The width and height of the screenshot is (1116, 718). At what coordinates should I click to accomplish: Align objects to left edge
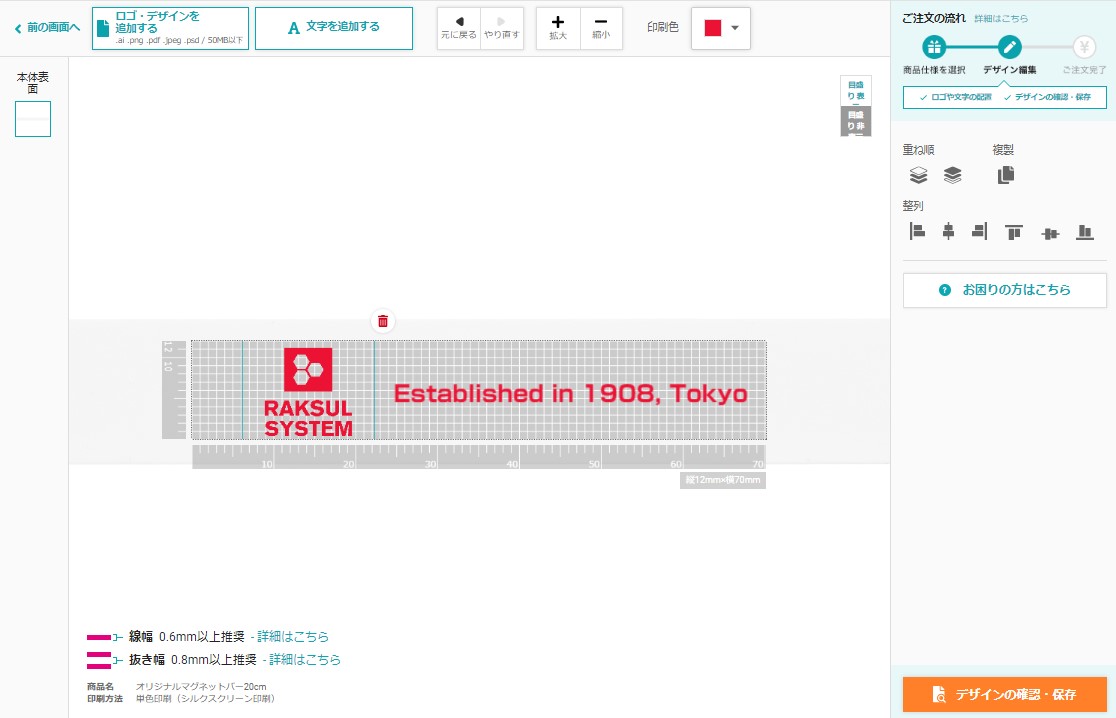(x=917, y=231)
